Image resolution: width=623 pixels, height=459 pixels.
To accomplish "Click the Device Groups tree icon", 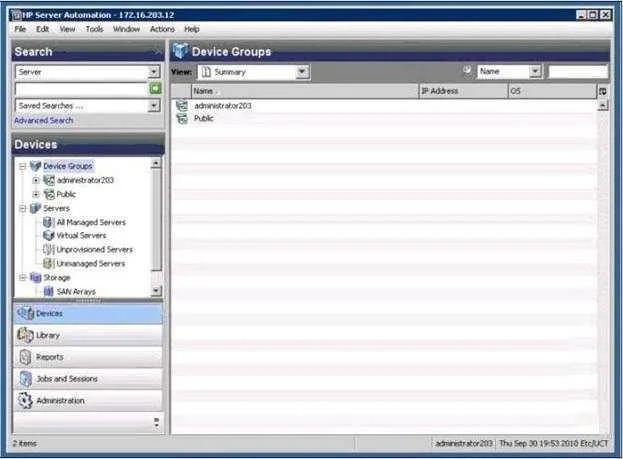I will [x=35, y=166].
